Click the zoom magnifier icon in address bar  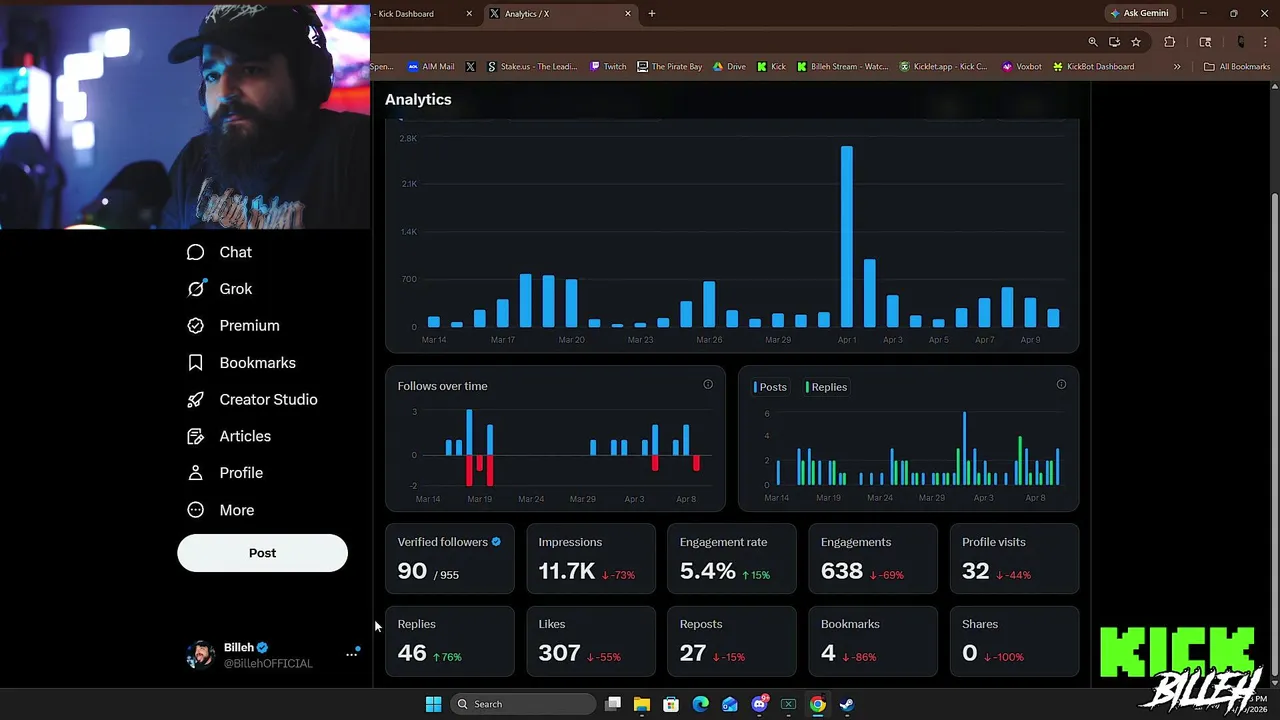click(1093, 42)
